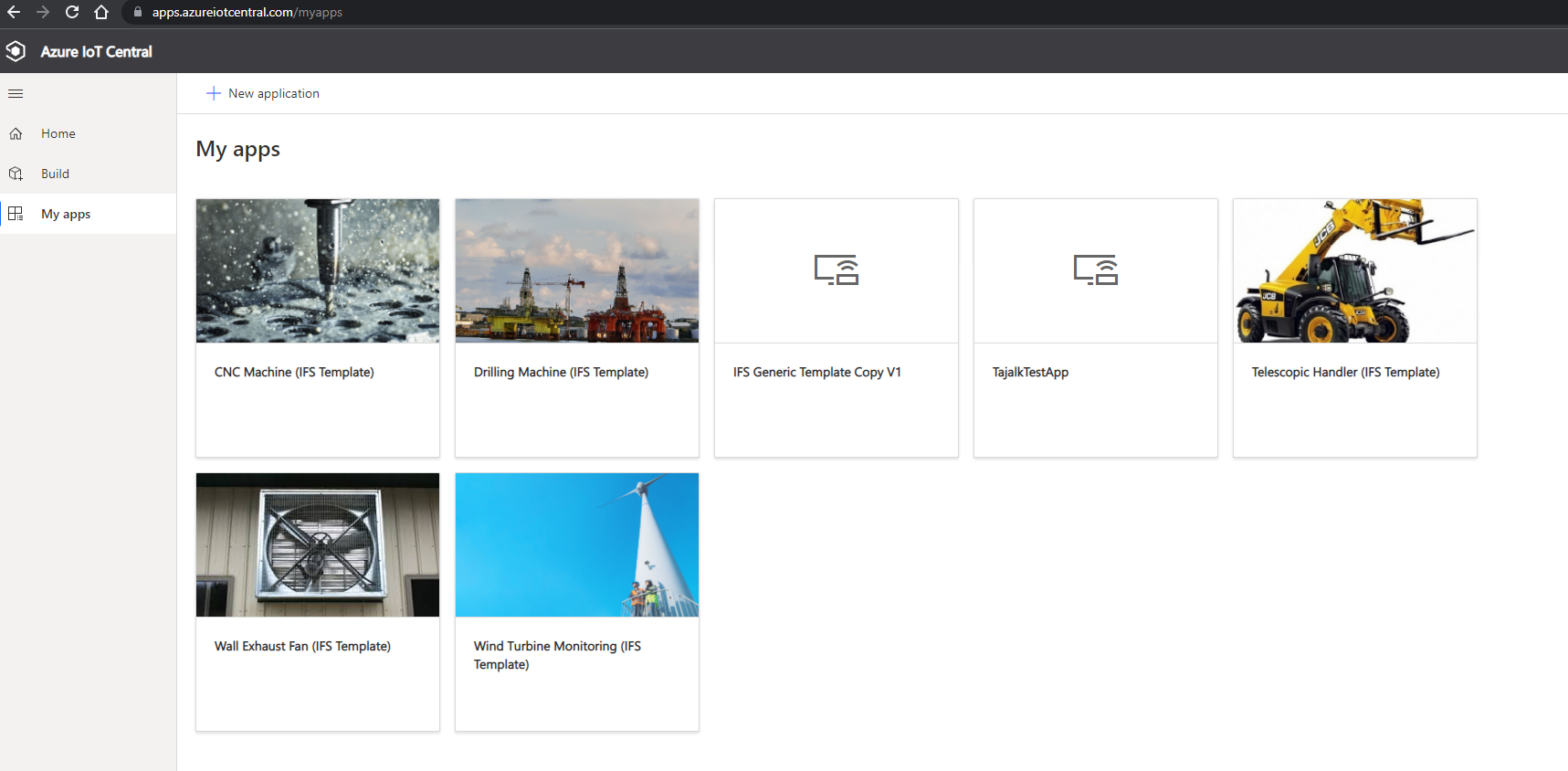Click the Build icon in sidebar
Screen dimensions: 1568x771
click(16, 174)
